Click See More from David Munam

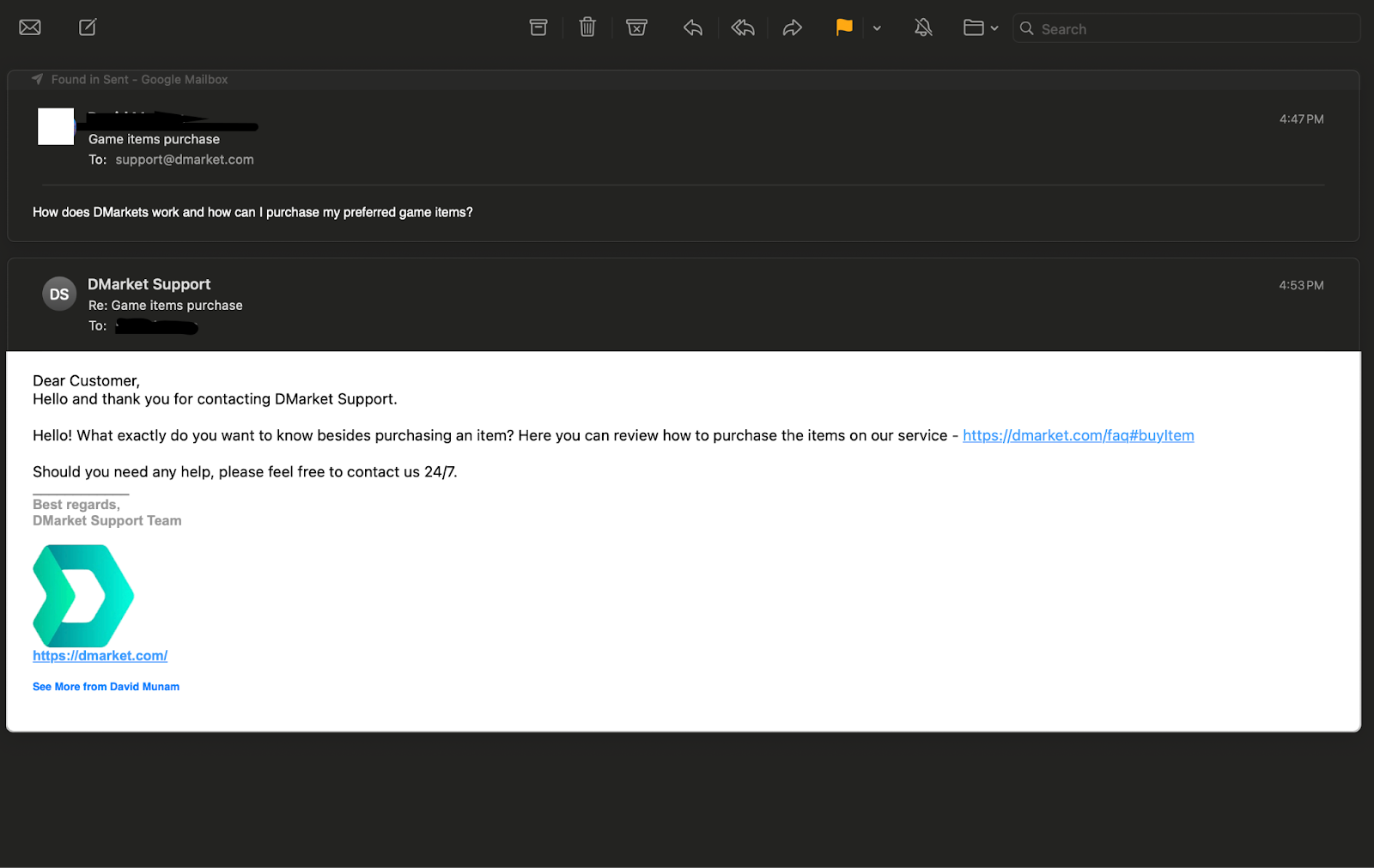tap(106, 687)
